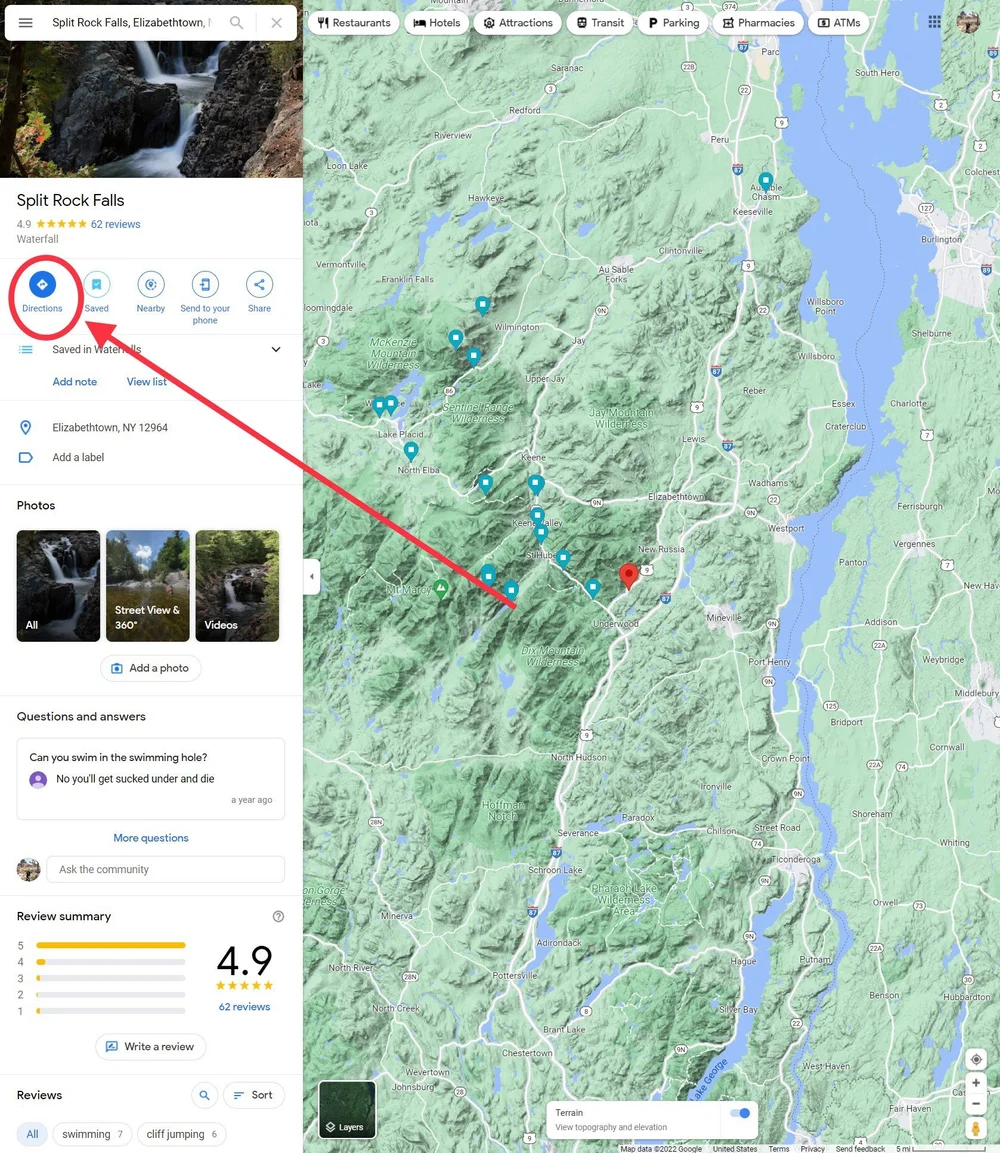
Task: Click the green Mt Marcy marker
Action: pos(440,588)
